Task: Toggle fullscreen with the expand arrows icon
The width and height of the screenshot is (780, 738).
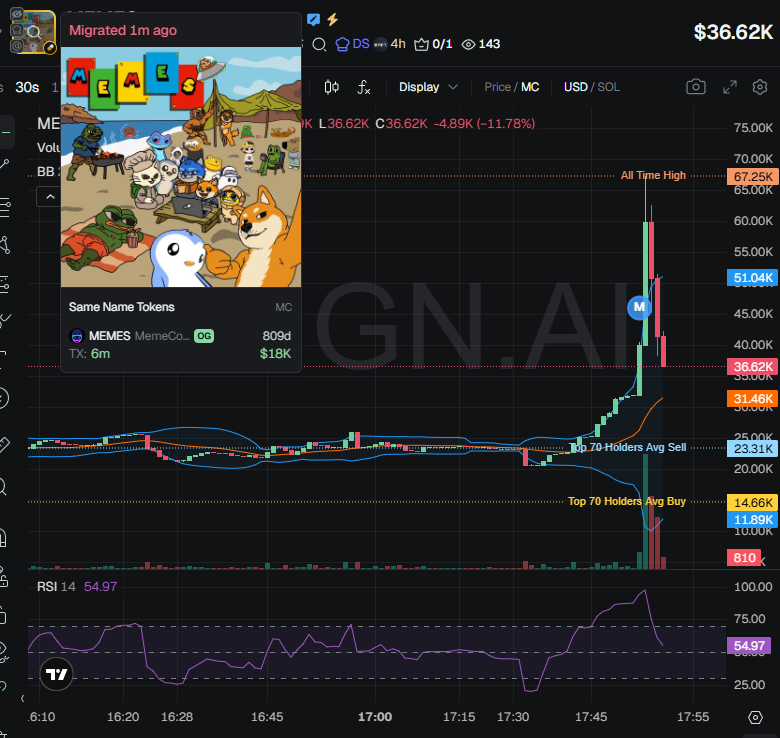Action: pyautogui.click(x=730, y=87)
